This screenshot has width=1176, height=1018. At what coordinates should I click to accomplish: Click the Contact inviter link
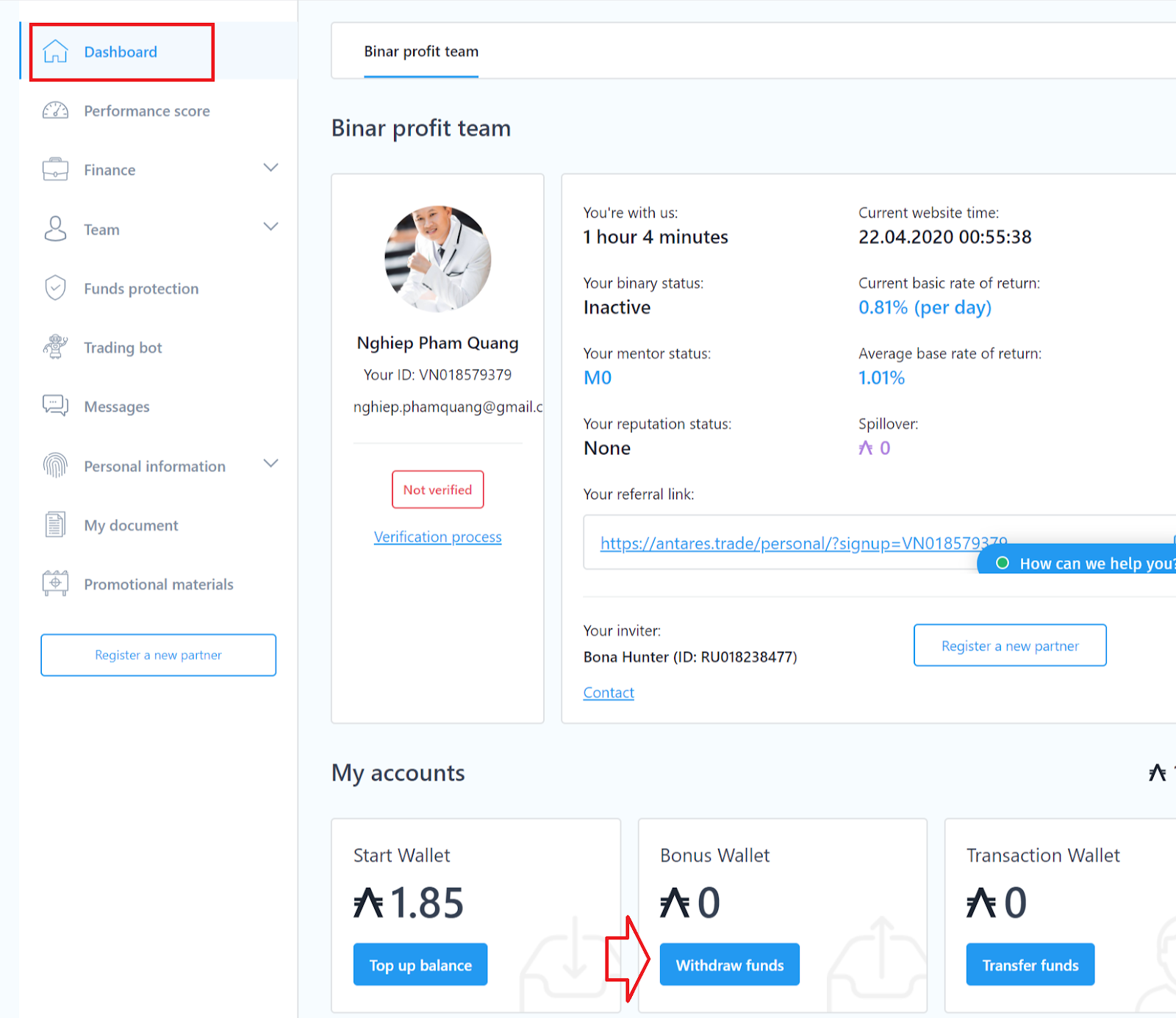pos(609,692)
